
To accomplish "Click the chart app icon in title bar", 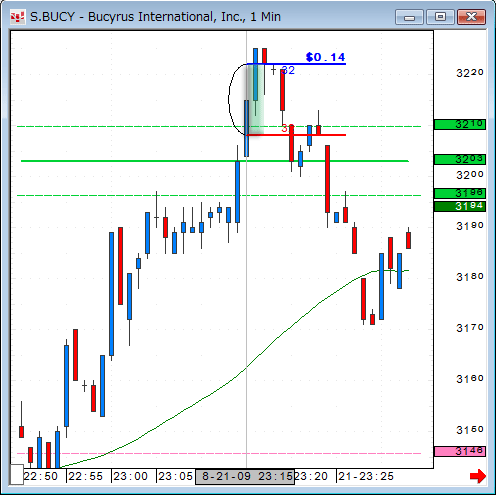I will pos(17,17).
